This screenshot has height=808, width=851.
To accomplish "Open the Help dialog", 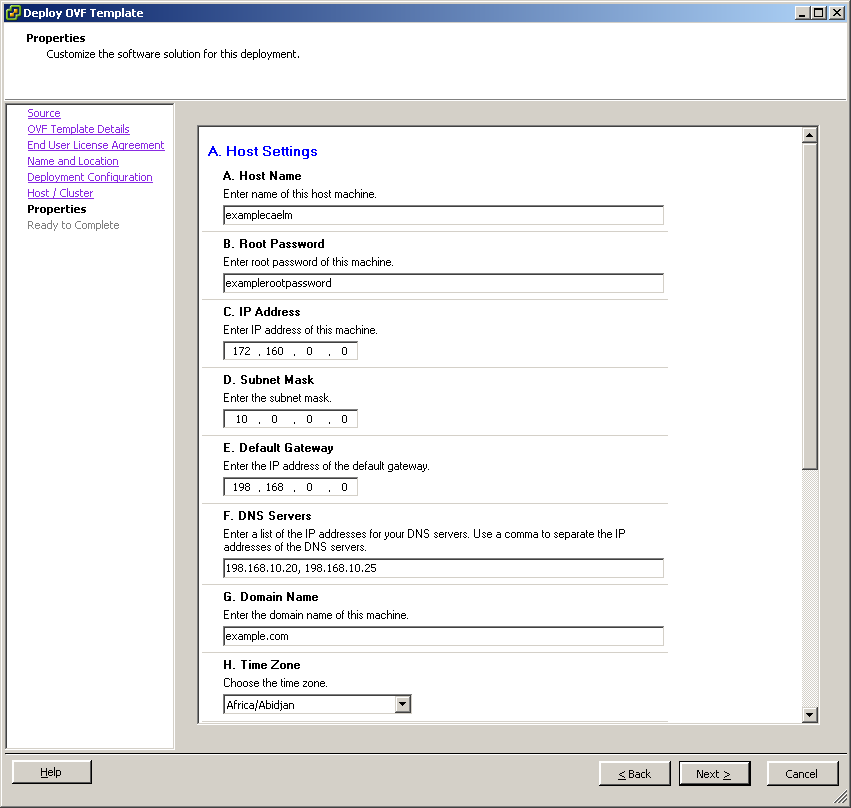I will pyautogui.click(x=50, y=771).
